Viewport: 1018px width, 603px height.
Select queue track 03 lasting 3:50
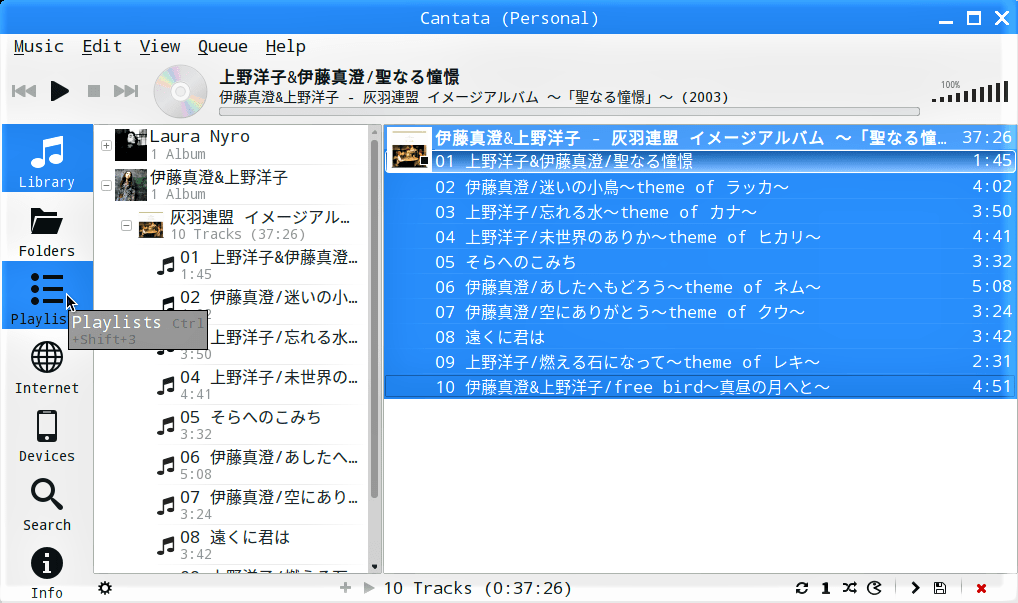[700, 212]
